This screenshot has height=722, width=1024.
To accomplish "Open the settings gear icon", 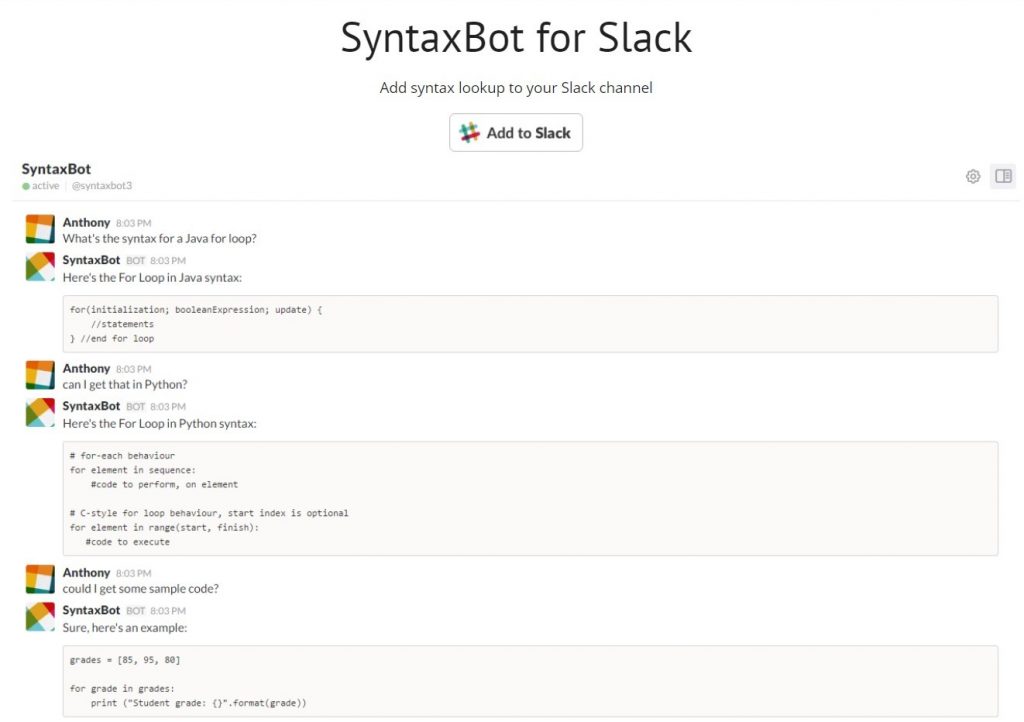I will (x=972, y=176).
